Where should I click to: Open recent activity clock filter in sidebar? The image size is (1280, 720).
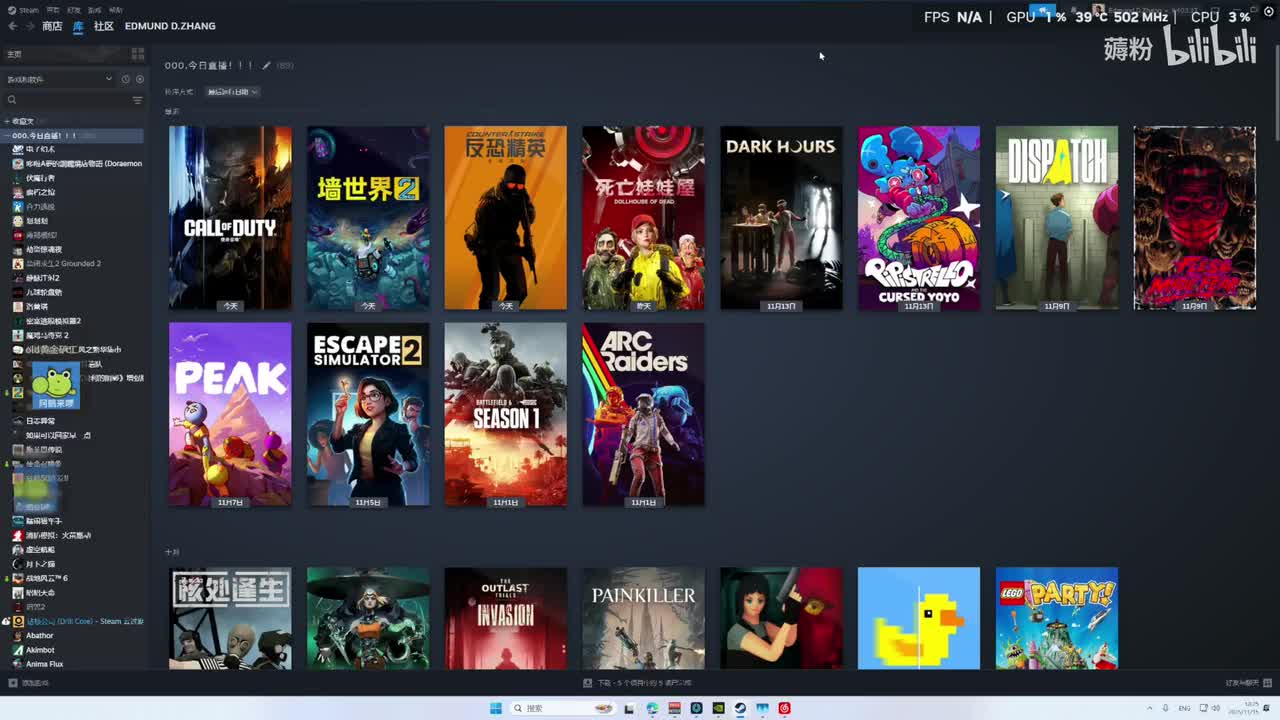point(125,79)
